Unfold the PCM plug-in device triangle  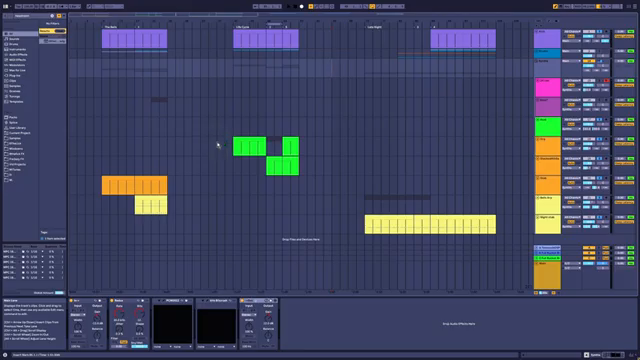click(159, 301)
